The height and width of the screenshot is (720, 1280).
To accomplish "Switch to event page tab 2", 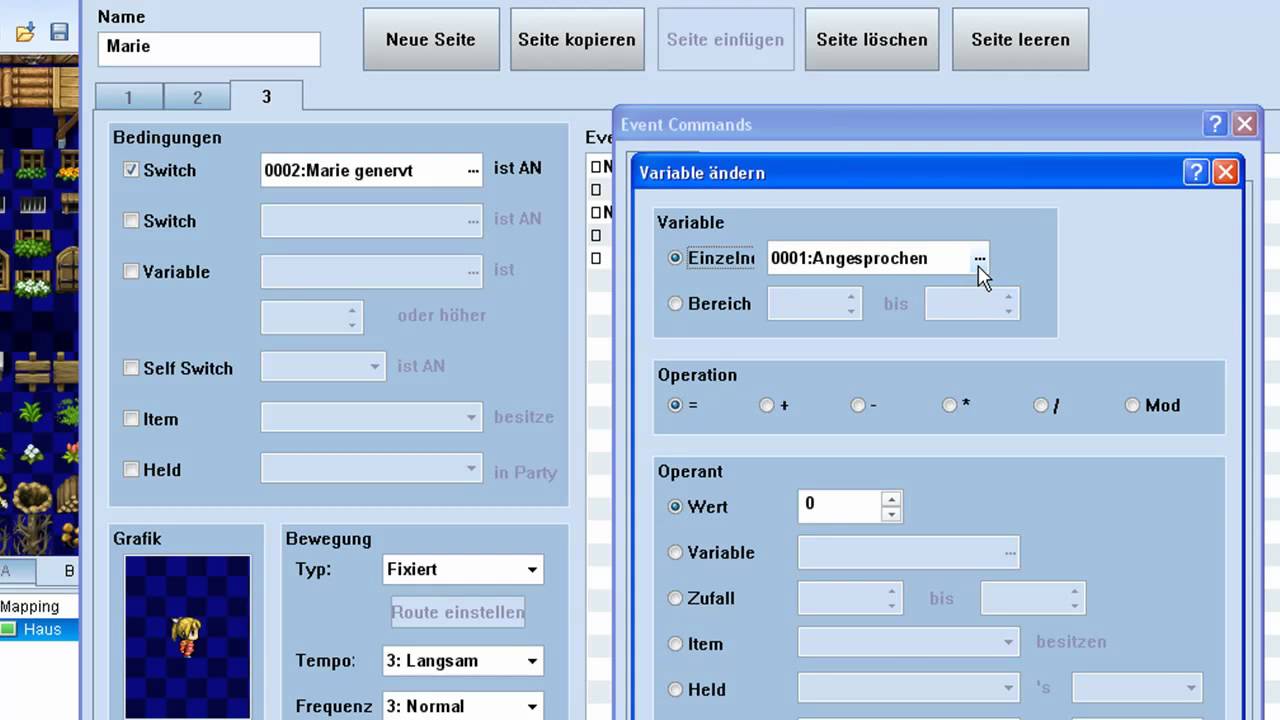I will coord(197,97).
